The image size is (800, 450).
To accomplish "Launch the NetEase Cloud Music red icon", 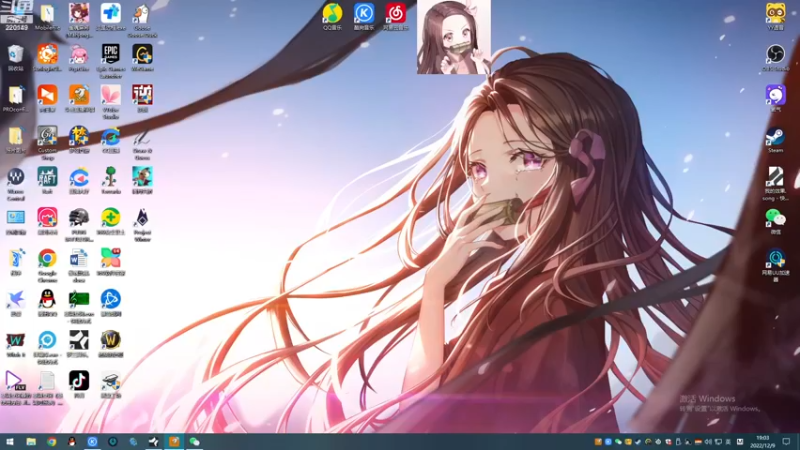I will (x=395, y=14).
